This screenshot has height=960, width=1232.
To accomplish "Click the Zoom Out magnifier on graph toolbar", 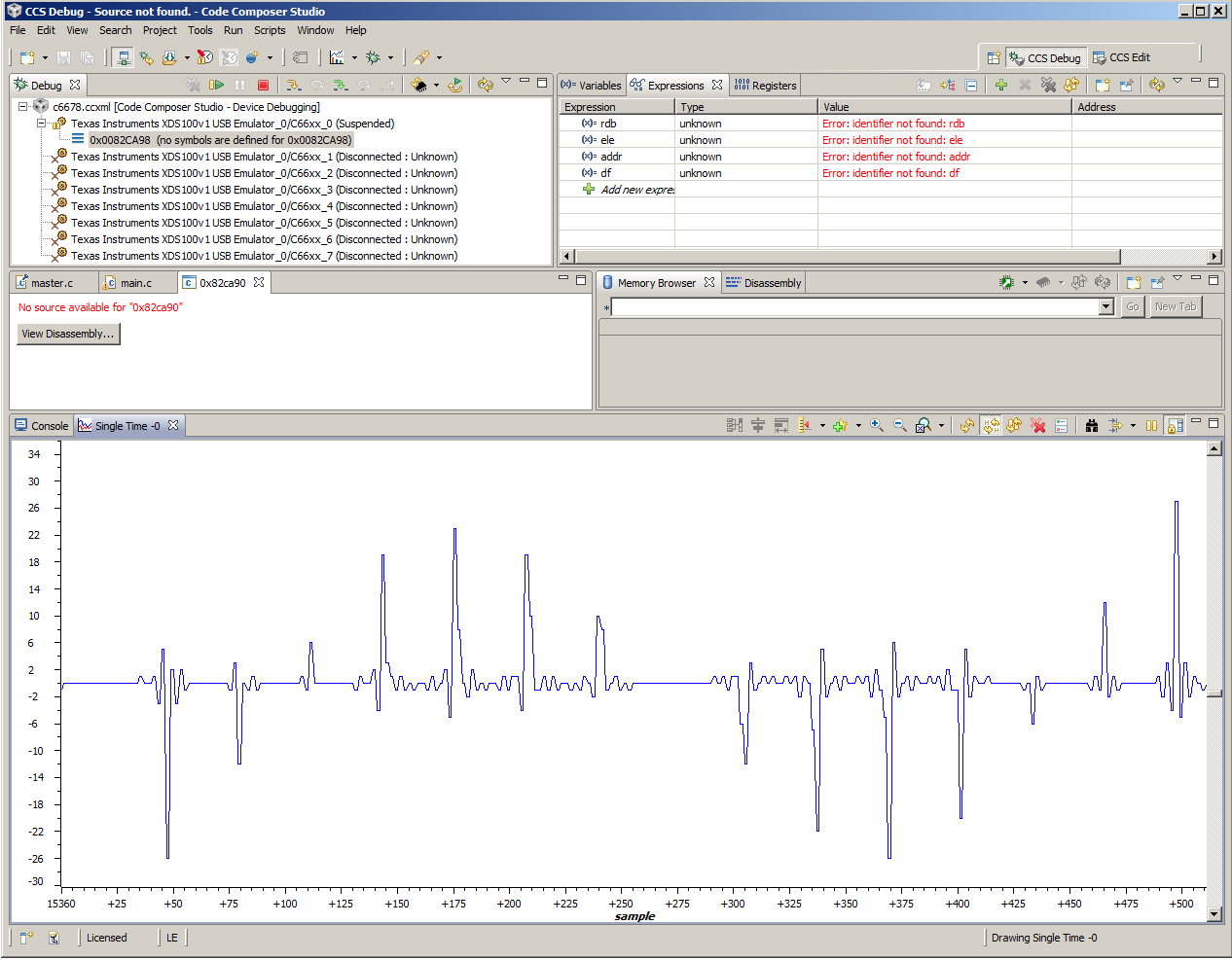I will tap(900, 426).
